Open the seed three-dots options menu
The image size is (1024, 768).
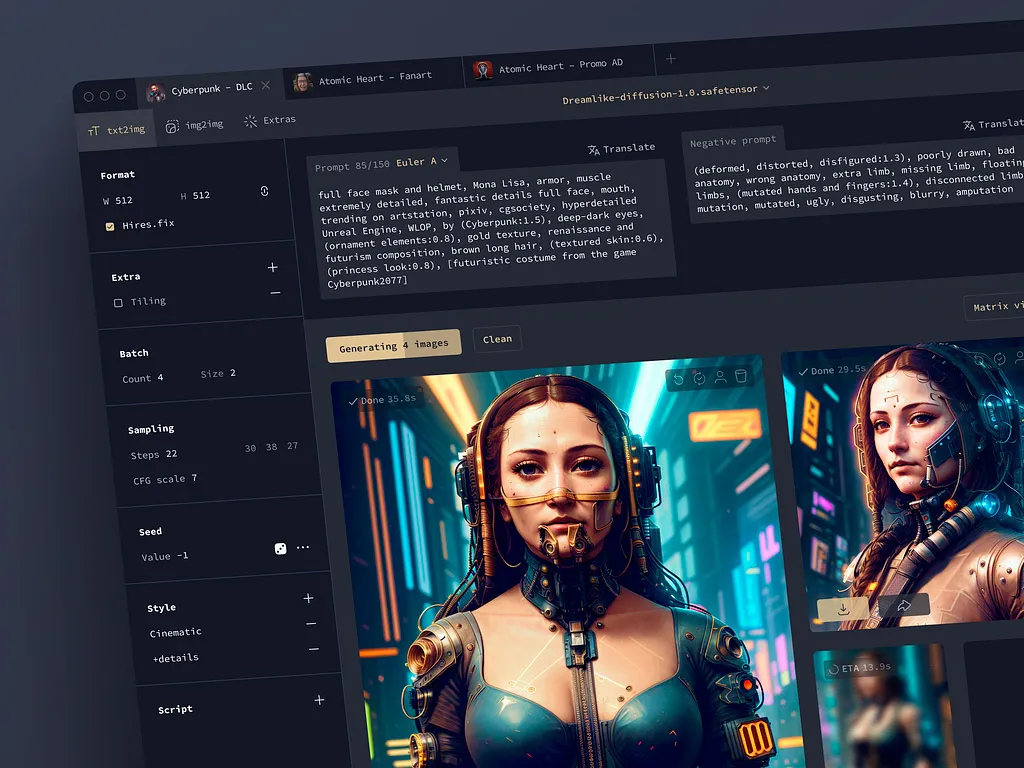pos(303,548)
